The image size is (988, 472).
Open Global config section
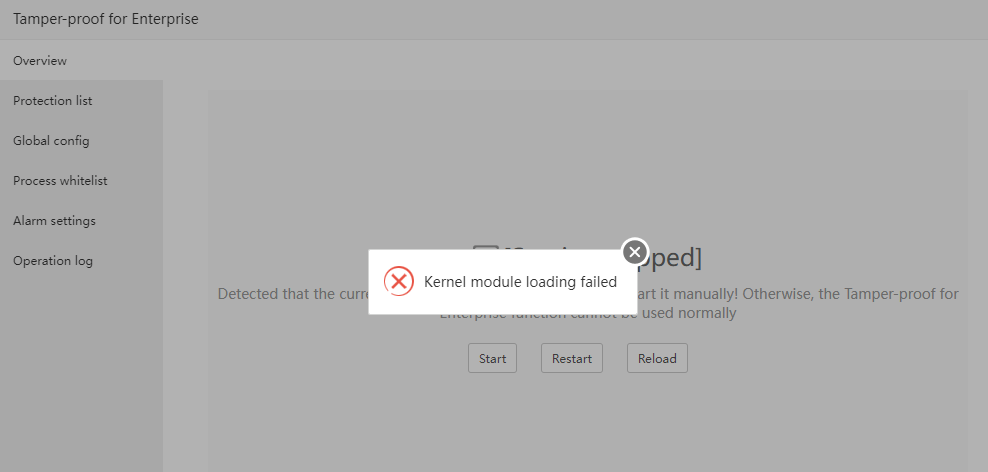[x=51, y=141]
